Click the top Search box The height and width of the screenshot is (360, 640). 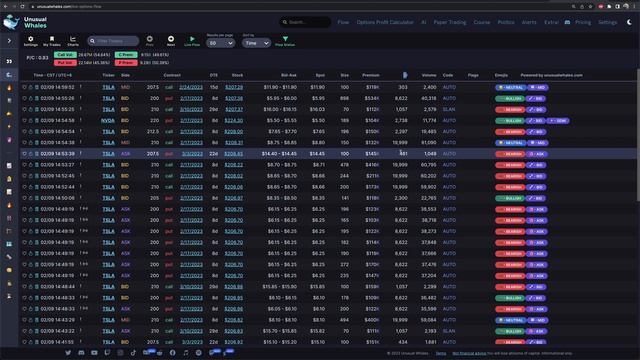point(305,22)
